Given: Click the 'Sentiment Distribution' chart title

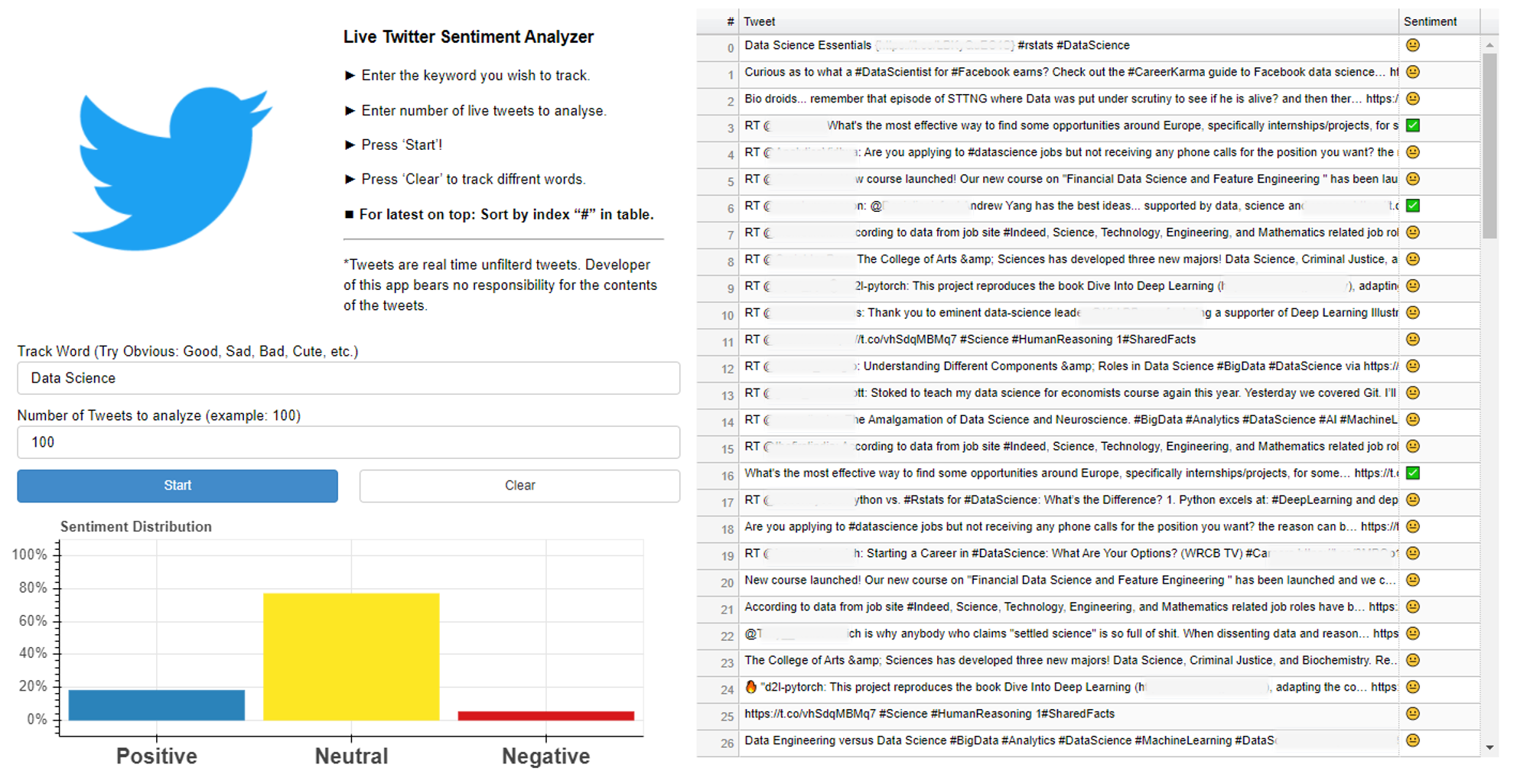Looking at the screenshot, I should pos(136,526).
